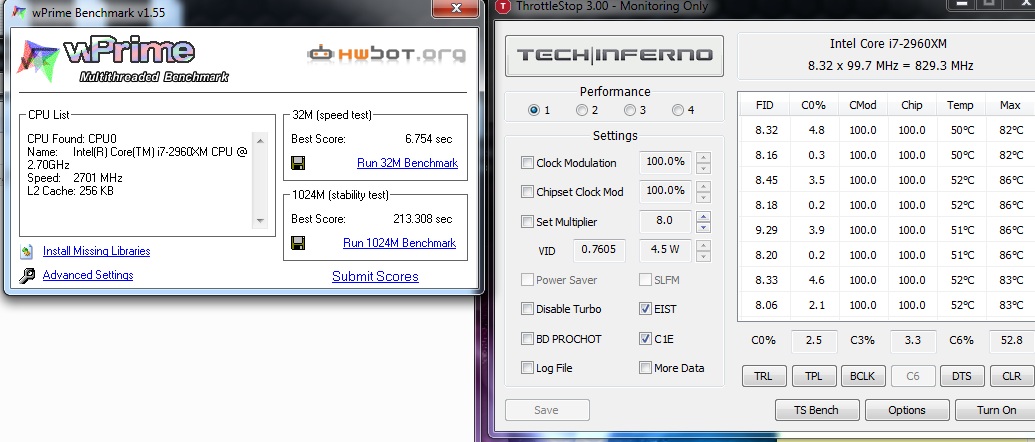Viewport: 1035px width, 442px height.
Task: Click Turn On button
Action: tap(995, 410)
